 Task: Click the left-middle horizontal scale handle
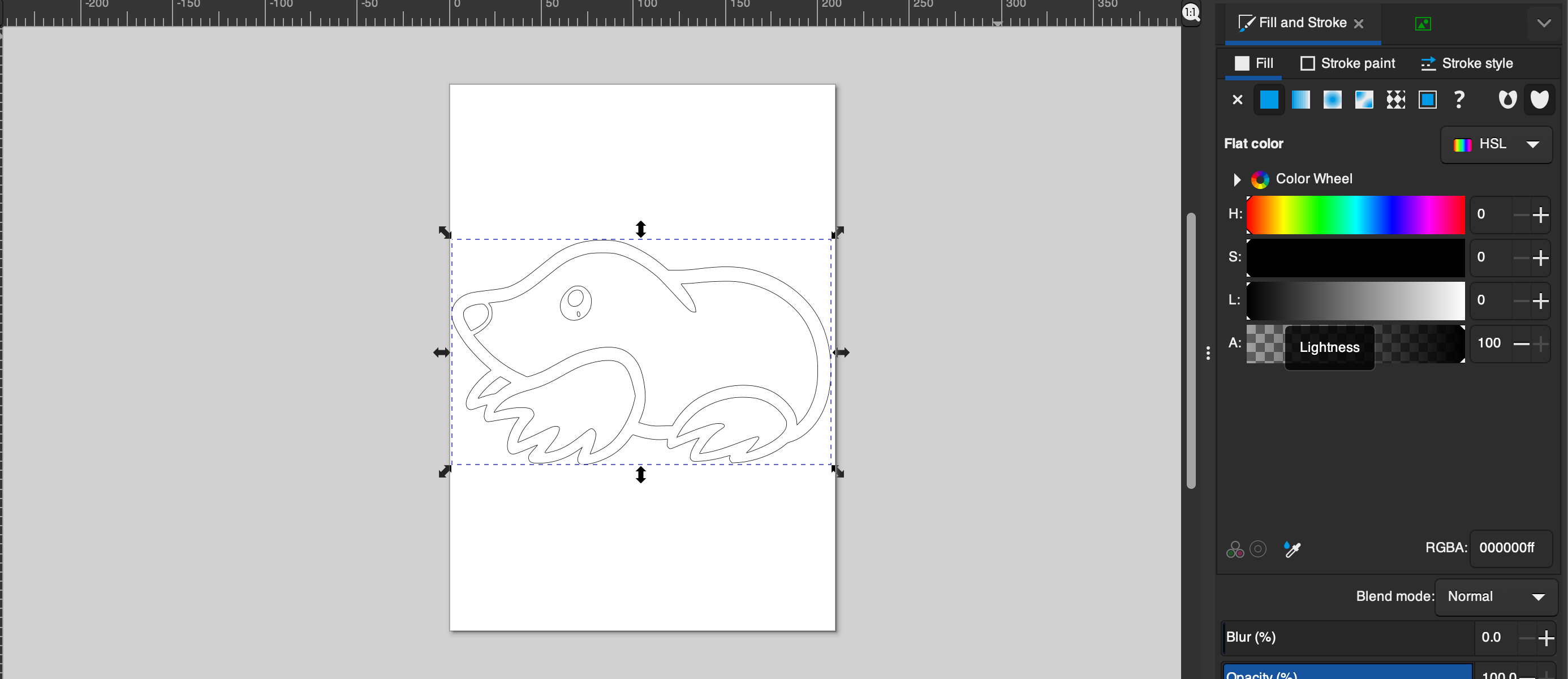pos(442,353)
